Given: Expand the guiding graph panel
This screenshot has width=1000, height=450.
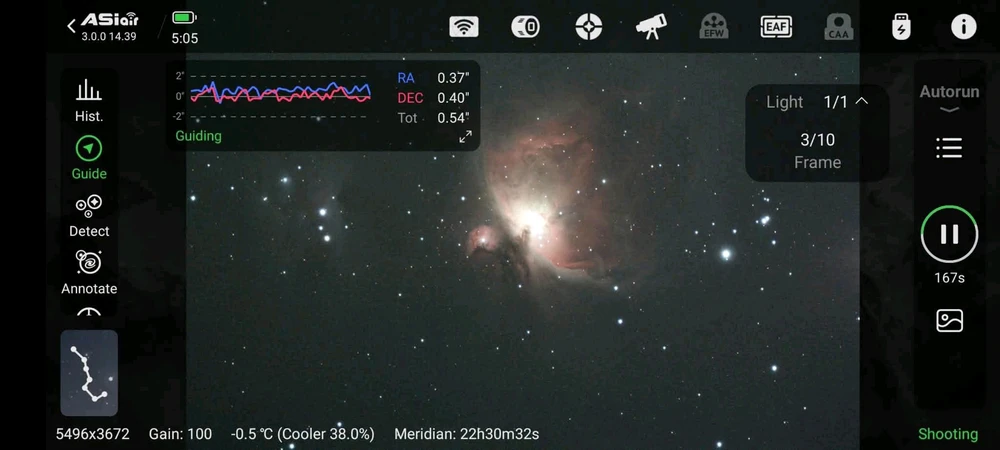Looking at the screenshot, I should (466, 136).
